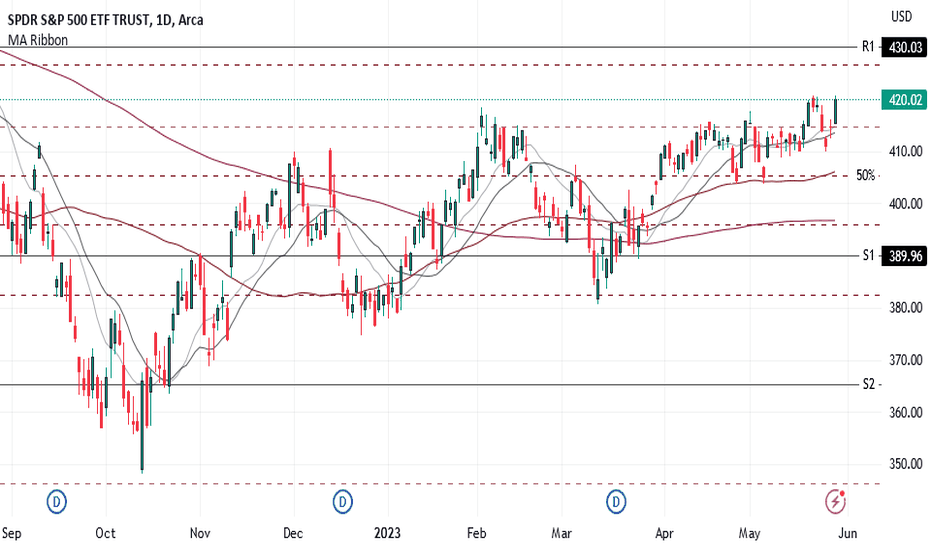Click the 2023 label on time axis

(x=387, y=533)
